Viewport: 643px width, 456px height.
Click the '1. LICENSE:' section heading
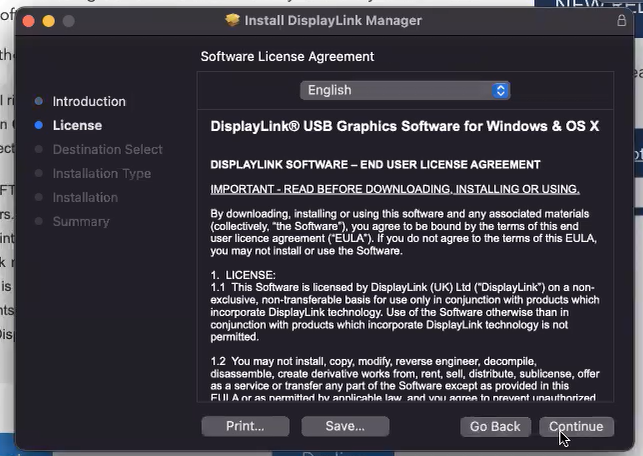[243, 275]
